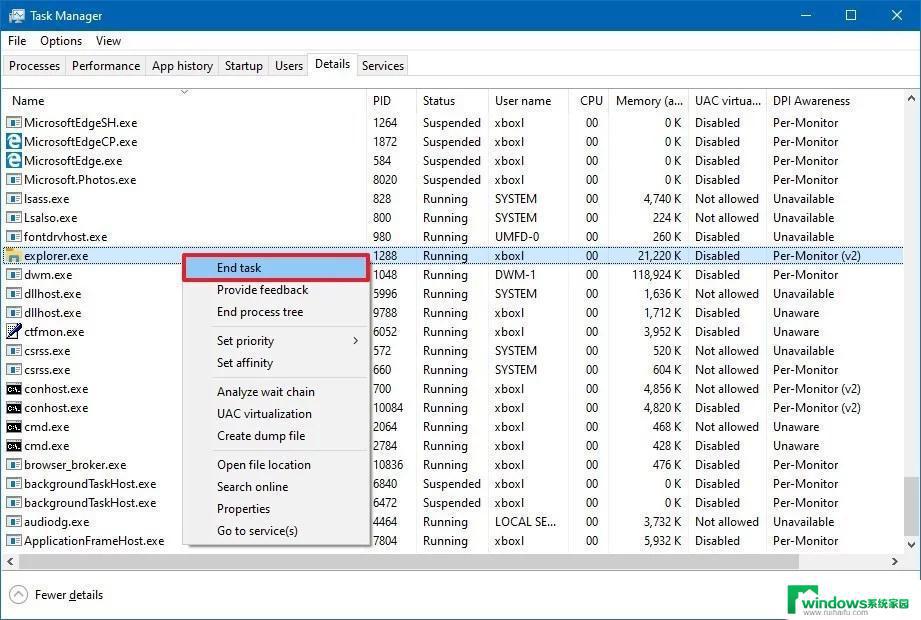
Task: Choose Open file location
Action: 275,465
